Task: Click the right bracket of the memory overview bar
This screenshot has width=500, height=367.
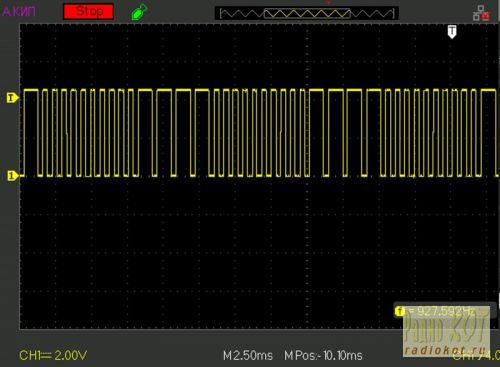Action: (393, 14)
